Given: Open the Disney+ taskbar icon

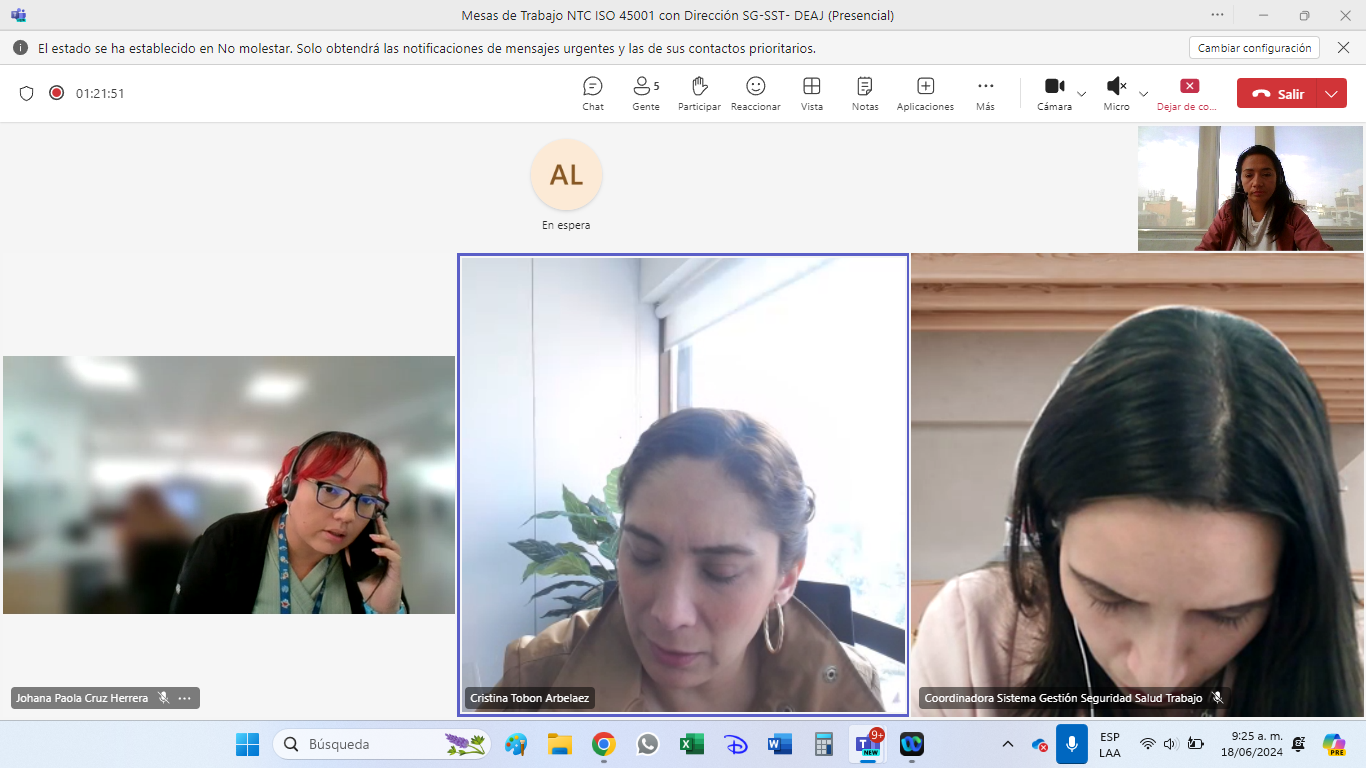Looking at the screenshot, I should pyautogui.click(x=736, y=744).
